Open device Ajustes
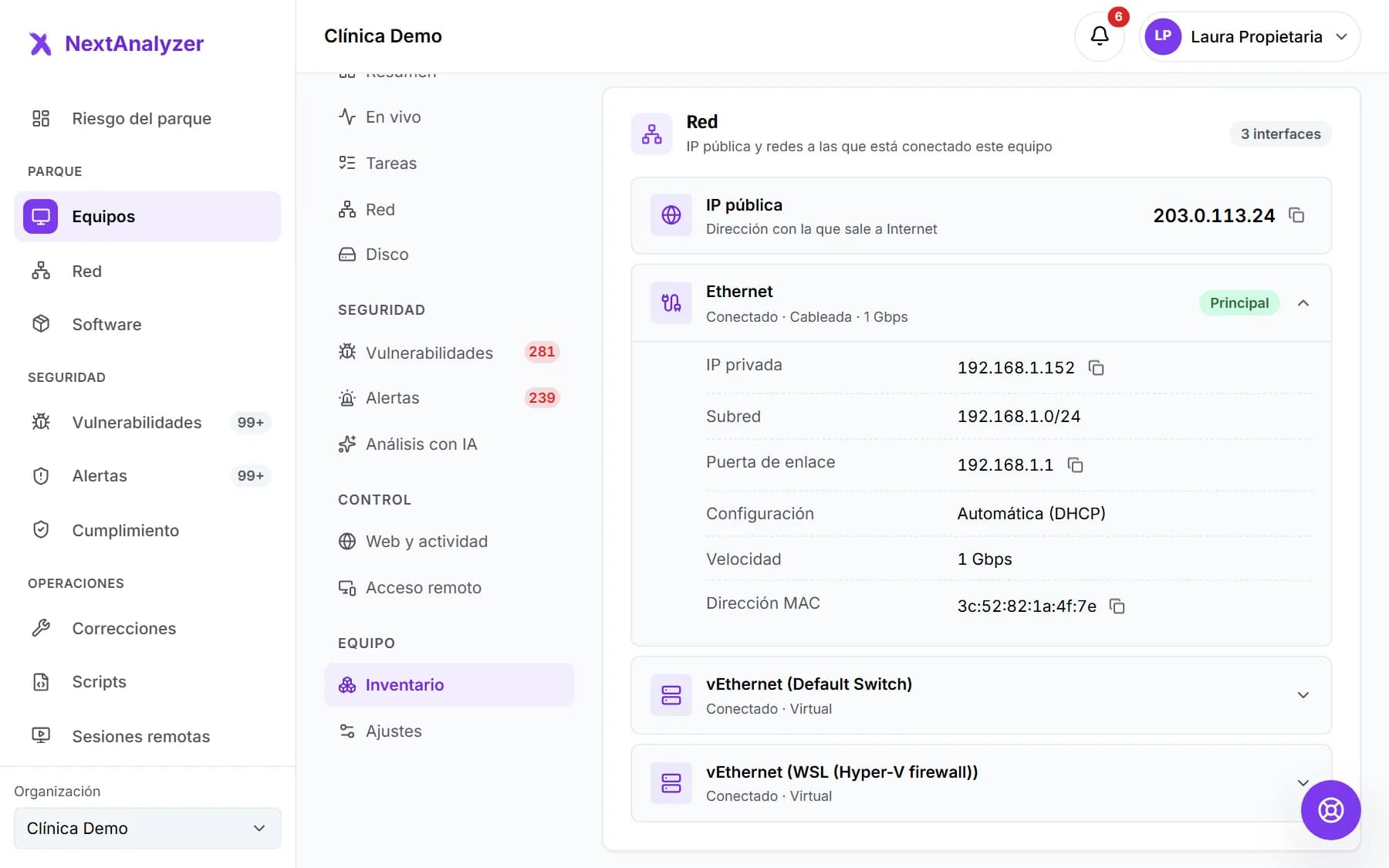This screenshot has width=1389, height=868. coord(449,731)
